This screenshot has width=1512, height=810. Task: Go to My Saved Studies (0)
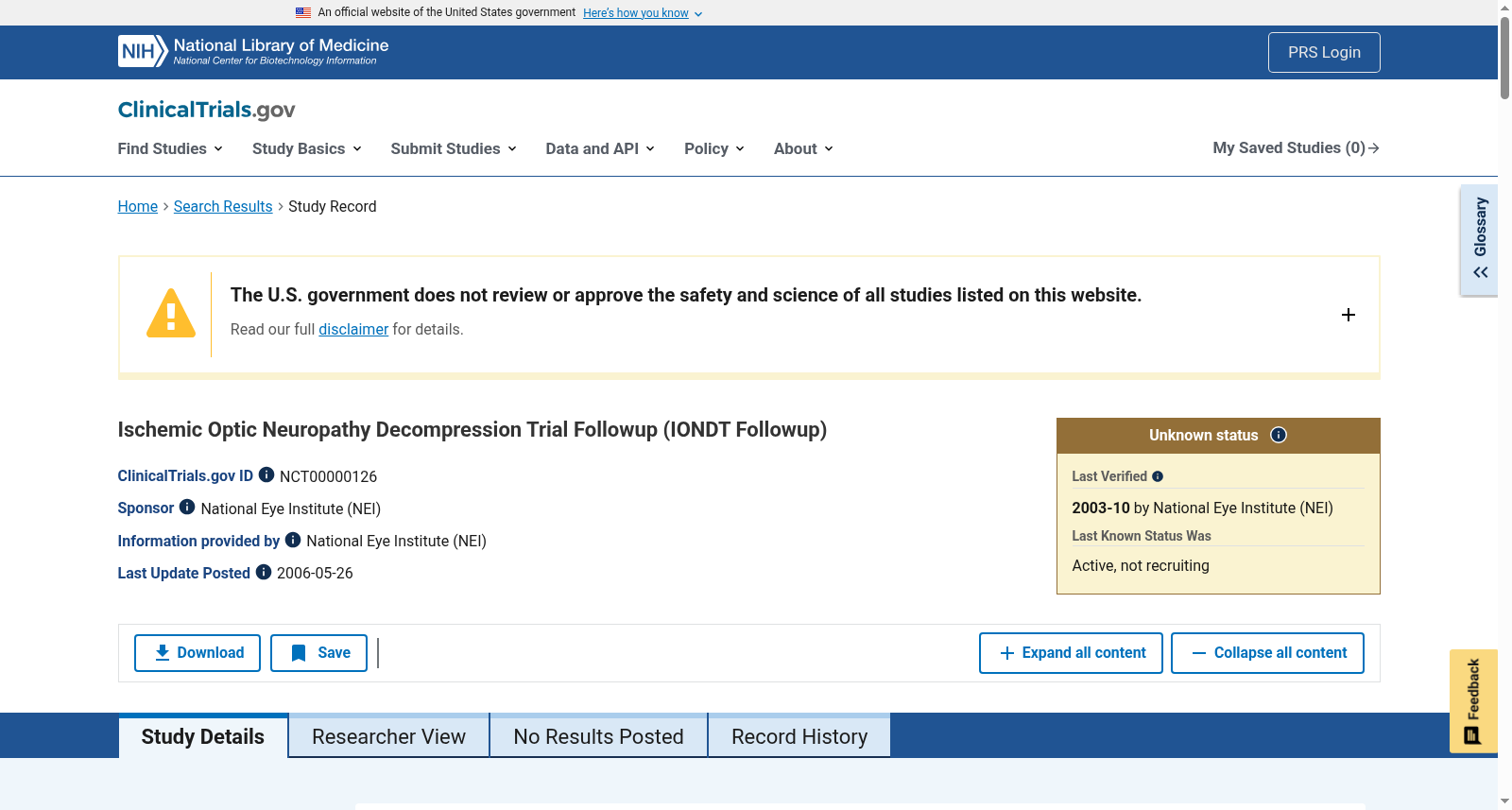(x=1296, y=147)
